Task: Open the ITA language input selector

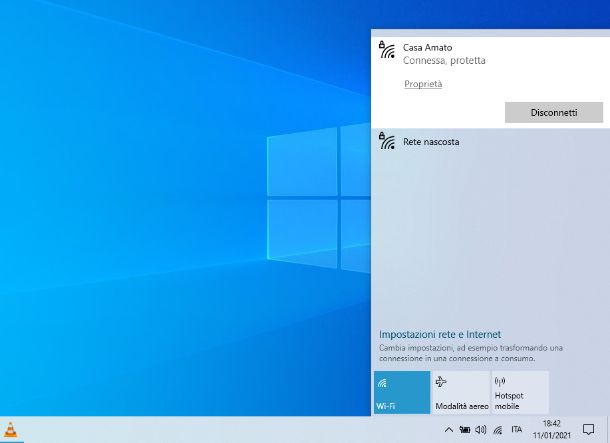Action: (x=516, y=430)
